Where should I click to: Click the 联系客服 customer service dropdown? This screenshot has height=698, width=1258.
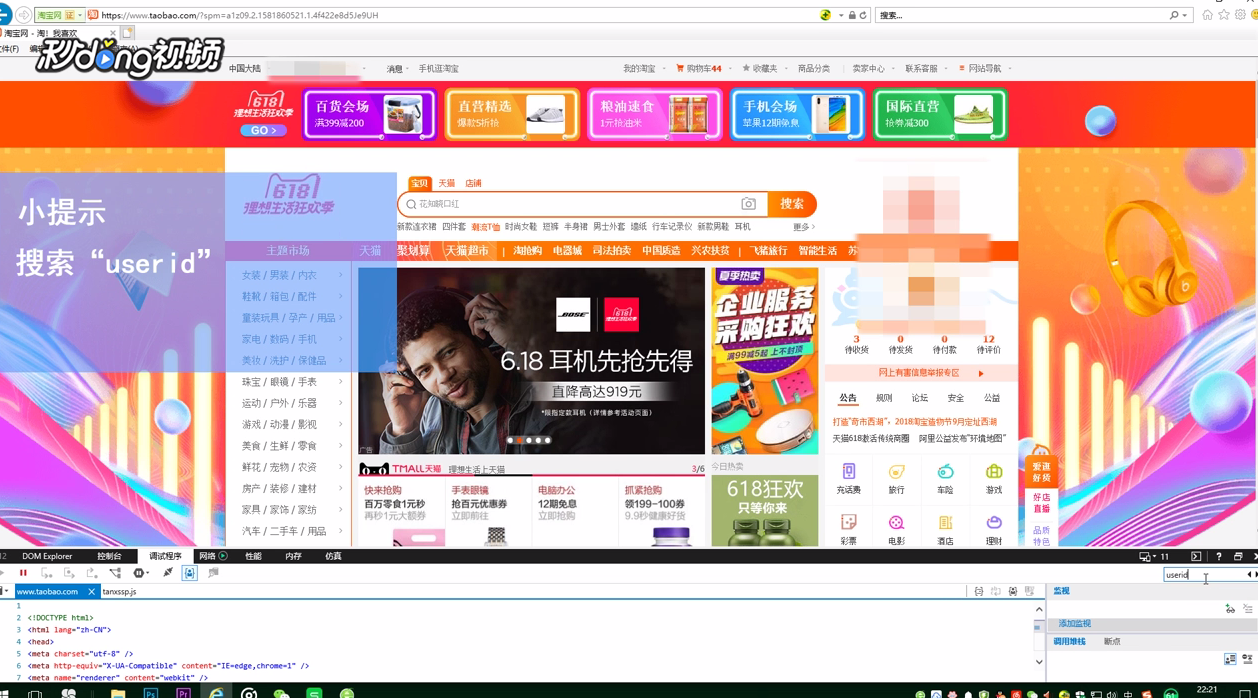(x=925, y=69)
